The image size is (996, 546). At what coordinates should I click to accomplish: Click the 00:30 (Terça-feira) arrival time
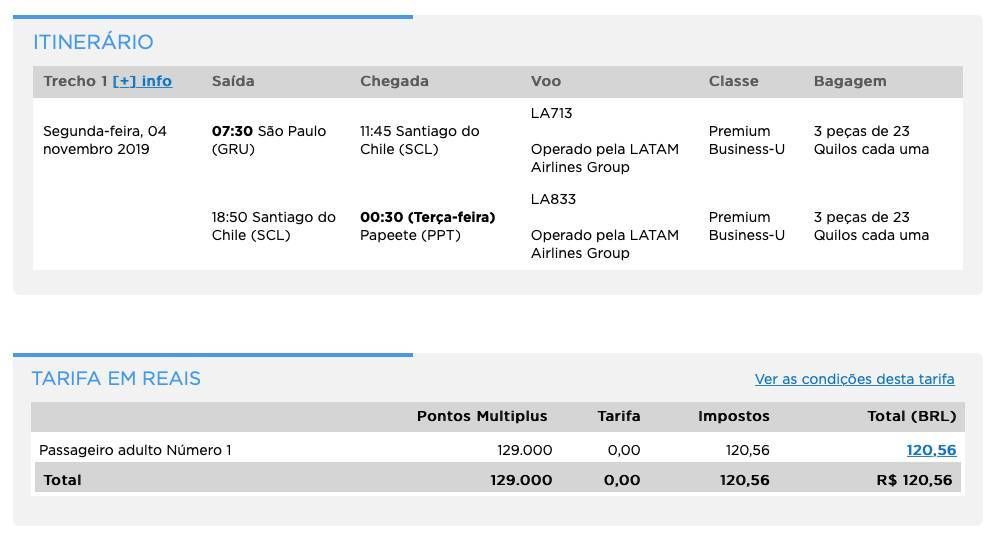tap(427, 217)
